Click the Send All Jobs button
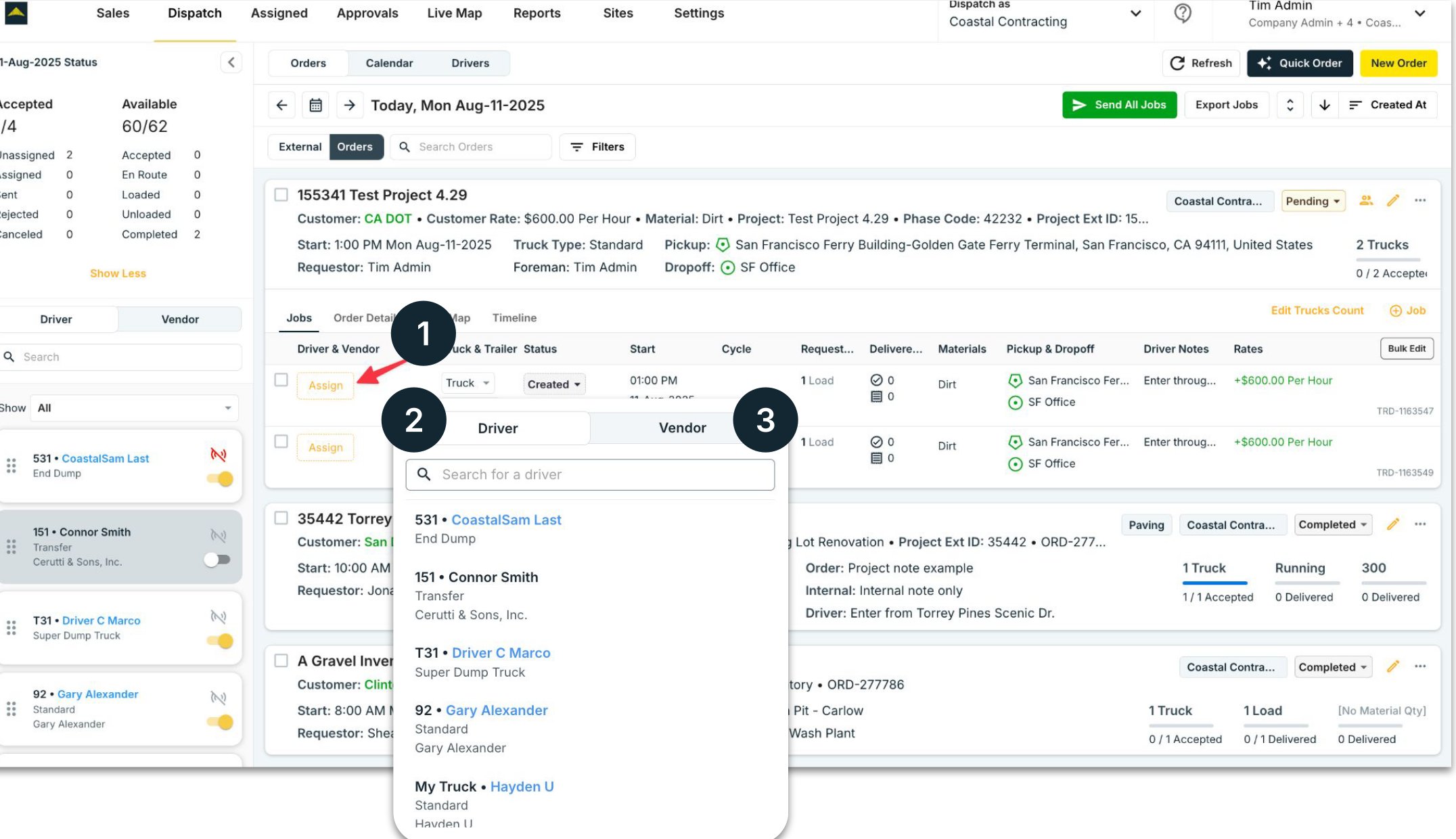Viewport: 1456px width, 839px height. tap(1119, 105)
